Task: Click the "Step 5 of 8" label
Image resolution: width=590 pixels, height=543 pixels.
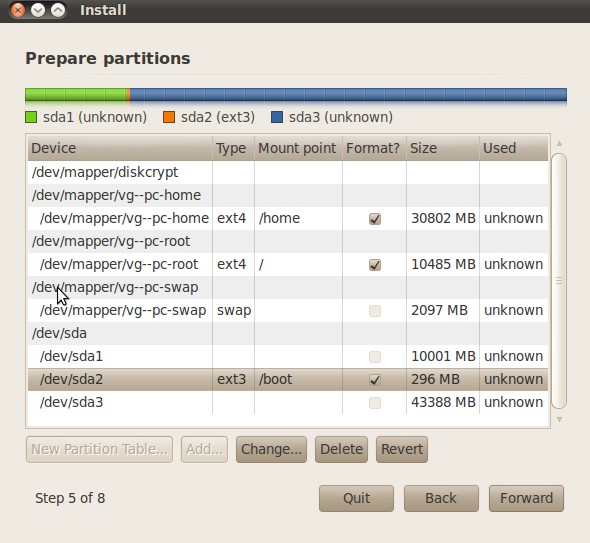Action: coord(70,498)
